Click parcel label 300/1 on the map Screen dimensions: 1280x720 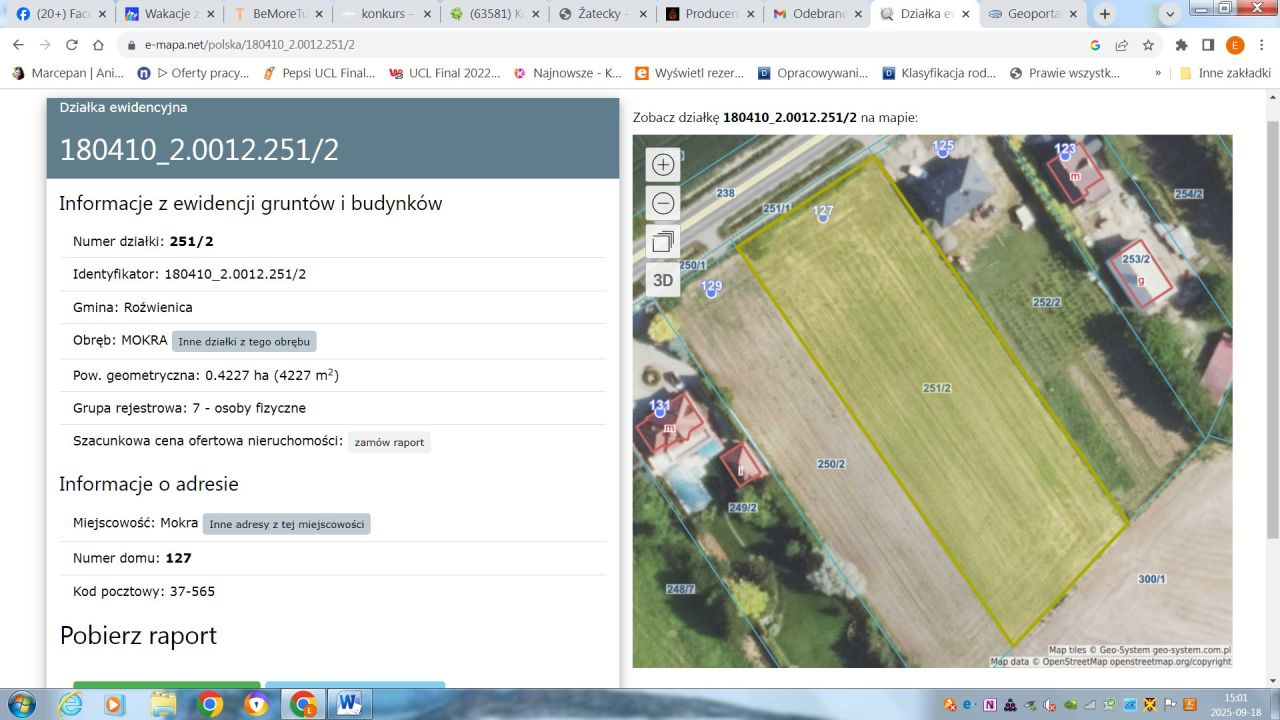[1152, 579]
